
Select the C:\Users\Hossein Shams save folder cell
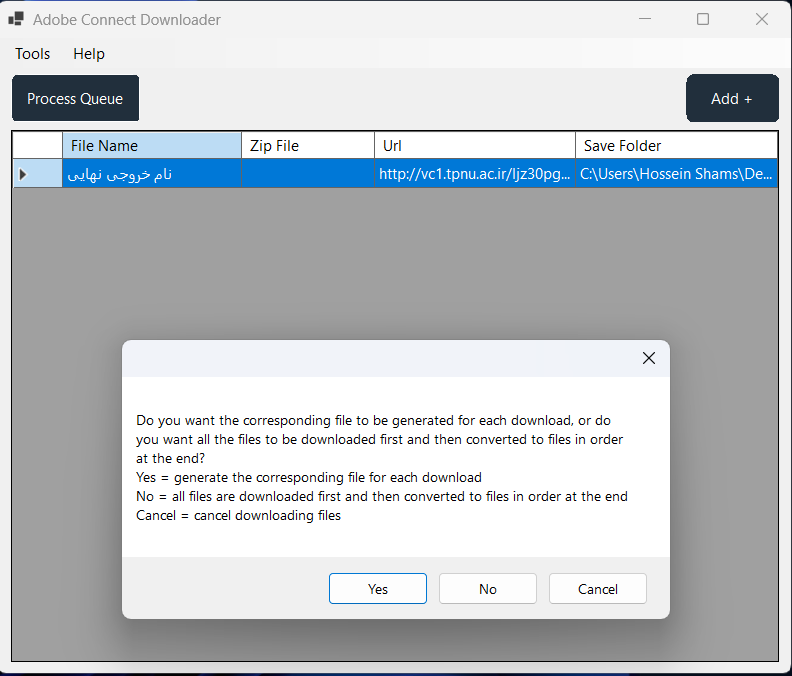pos(676,174)
